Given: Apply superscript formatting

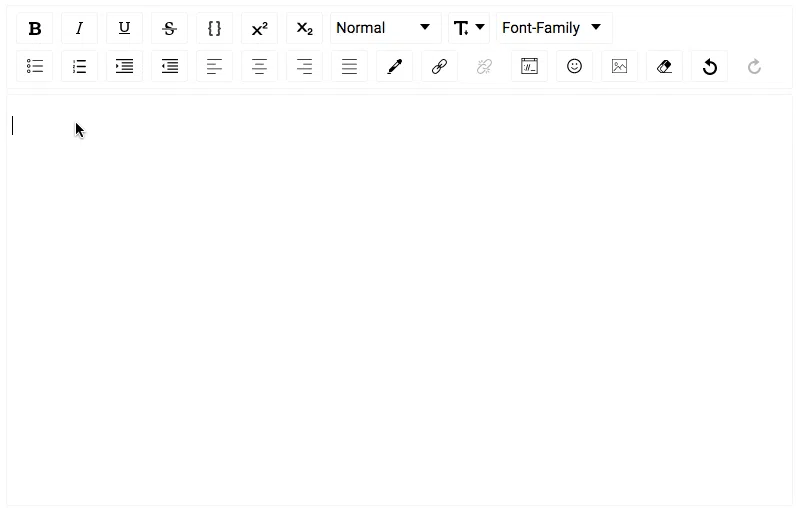Looking at the screenshot, I should 259,28.
